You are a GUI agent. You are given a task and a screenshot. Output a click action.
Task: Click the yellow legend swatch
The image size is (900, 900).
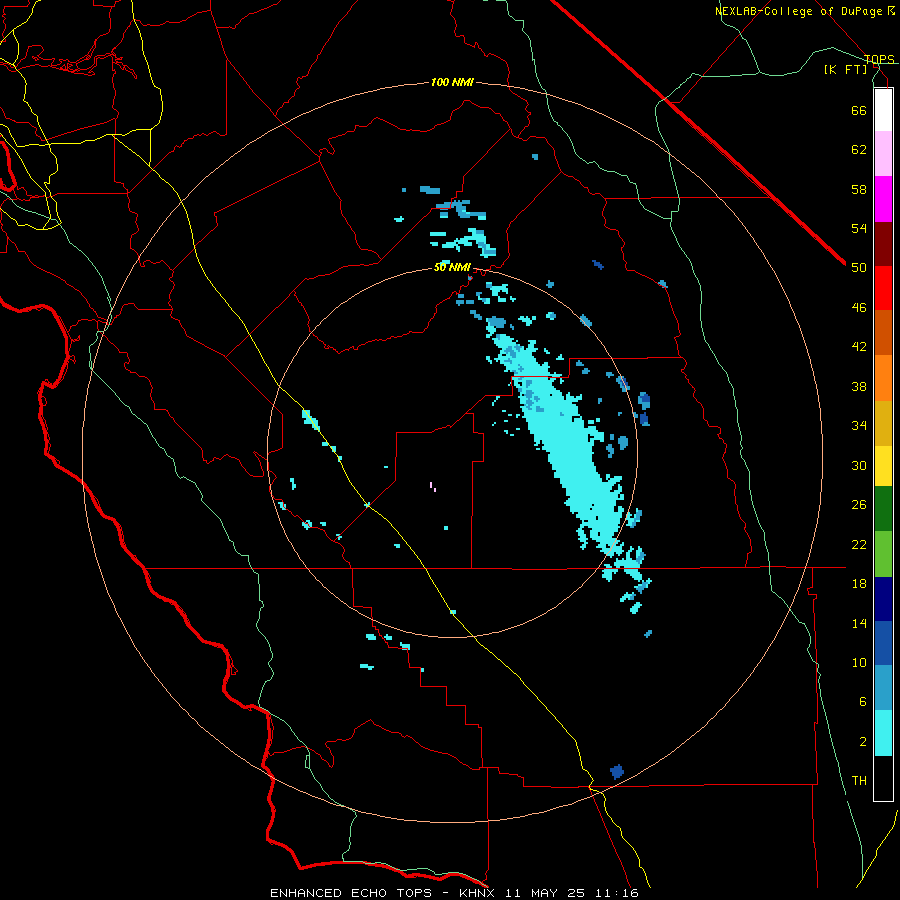pos(883,465)
